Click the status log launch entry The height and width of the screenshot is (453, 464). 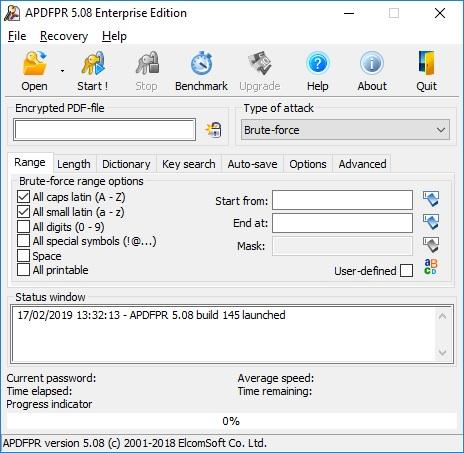click(151, 315)
